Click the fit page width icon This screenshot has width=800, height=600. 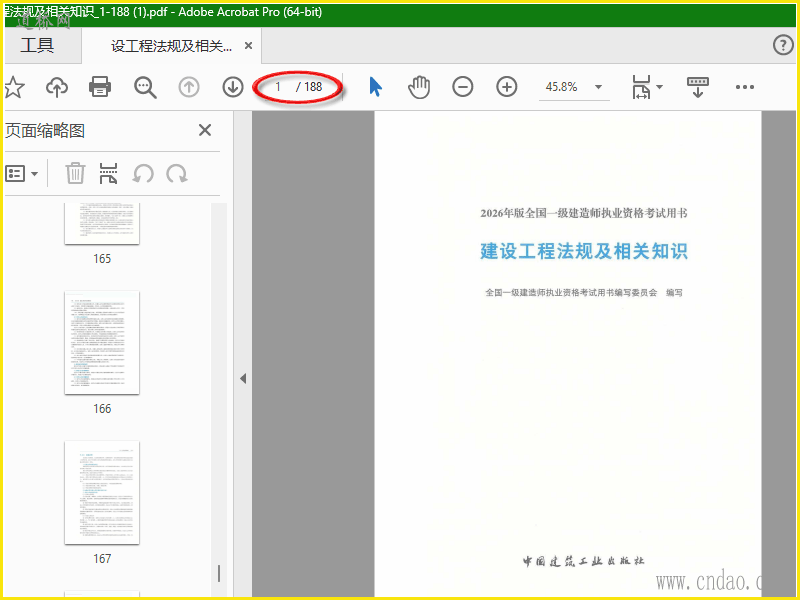(x=641, y=87)
